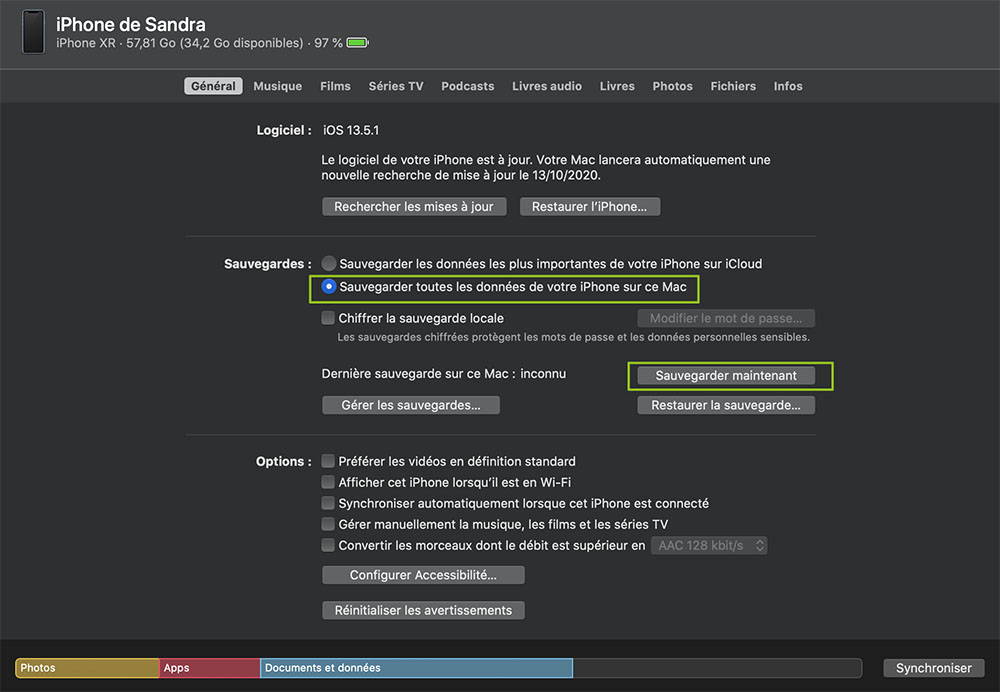Click the Photos storage bar segment
1000x692 pixels.
(x=87, y=668)
